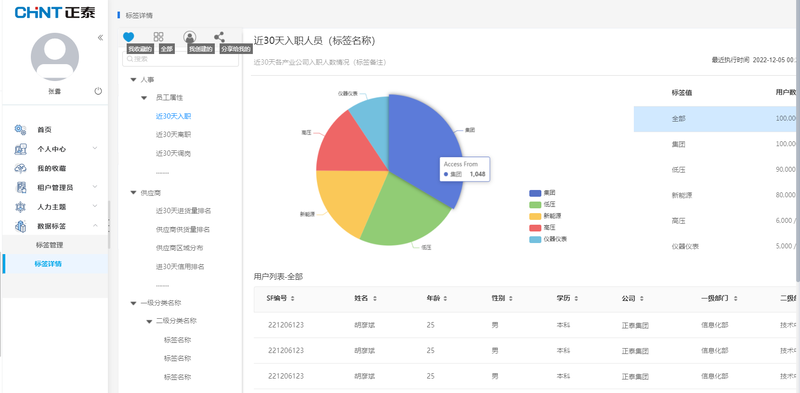
Task: Sort the table by 年龄 column
Action: [x=445, y=299]
